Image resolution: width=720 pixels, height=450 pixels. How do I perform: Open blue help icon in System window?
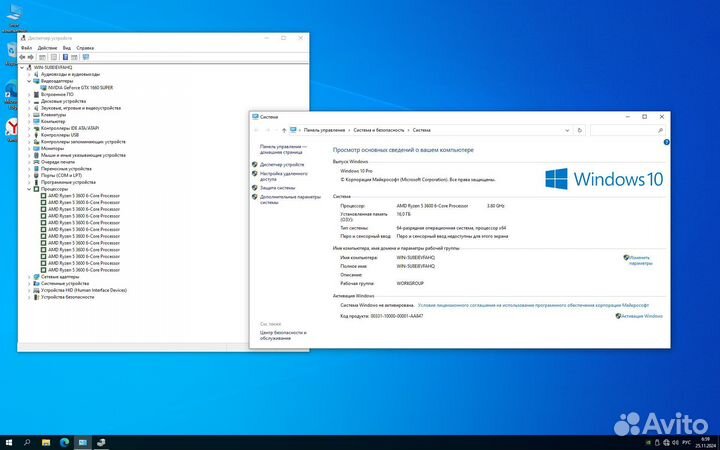pos(666,142)
